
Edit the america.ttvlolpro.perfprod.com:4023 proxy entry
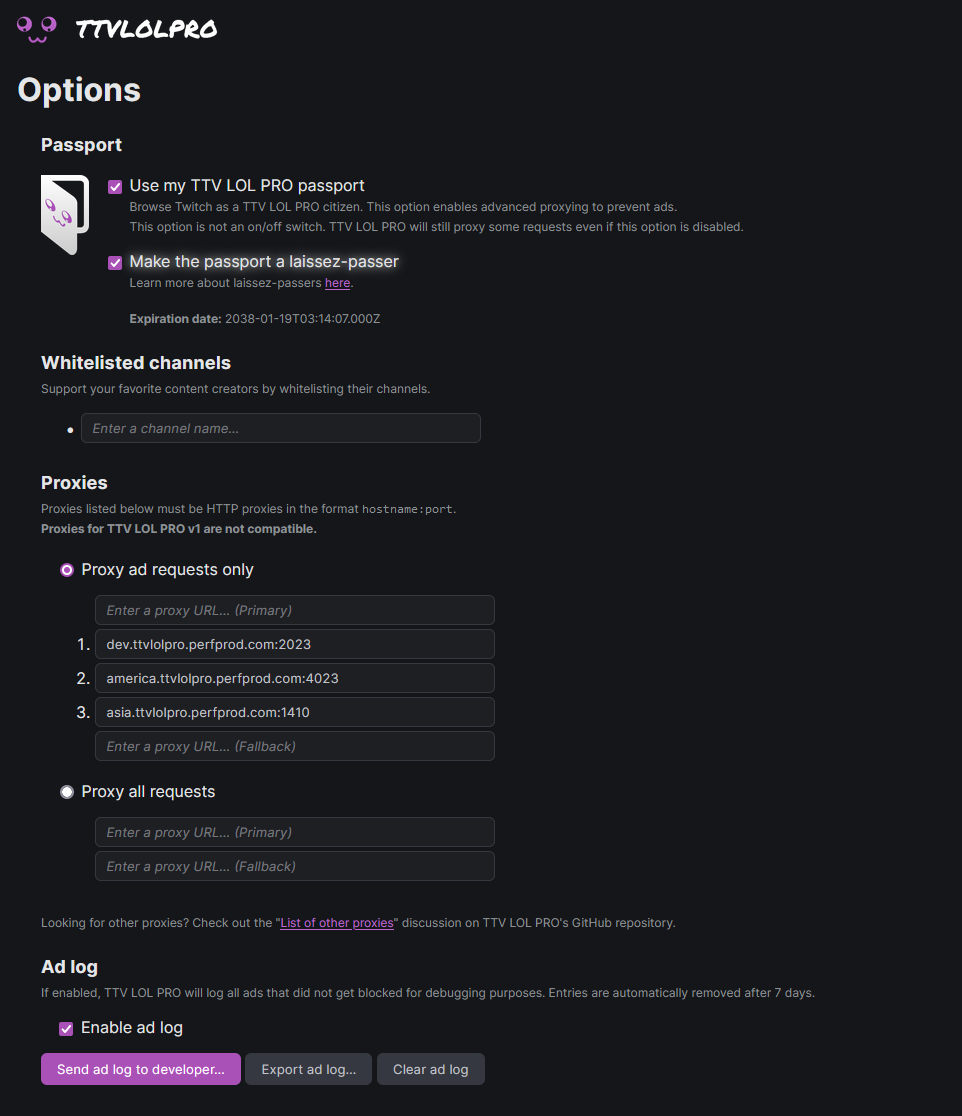pyautogui.click(x=294, y=678)
